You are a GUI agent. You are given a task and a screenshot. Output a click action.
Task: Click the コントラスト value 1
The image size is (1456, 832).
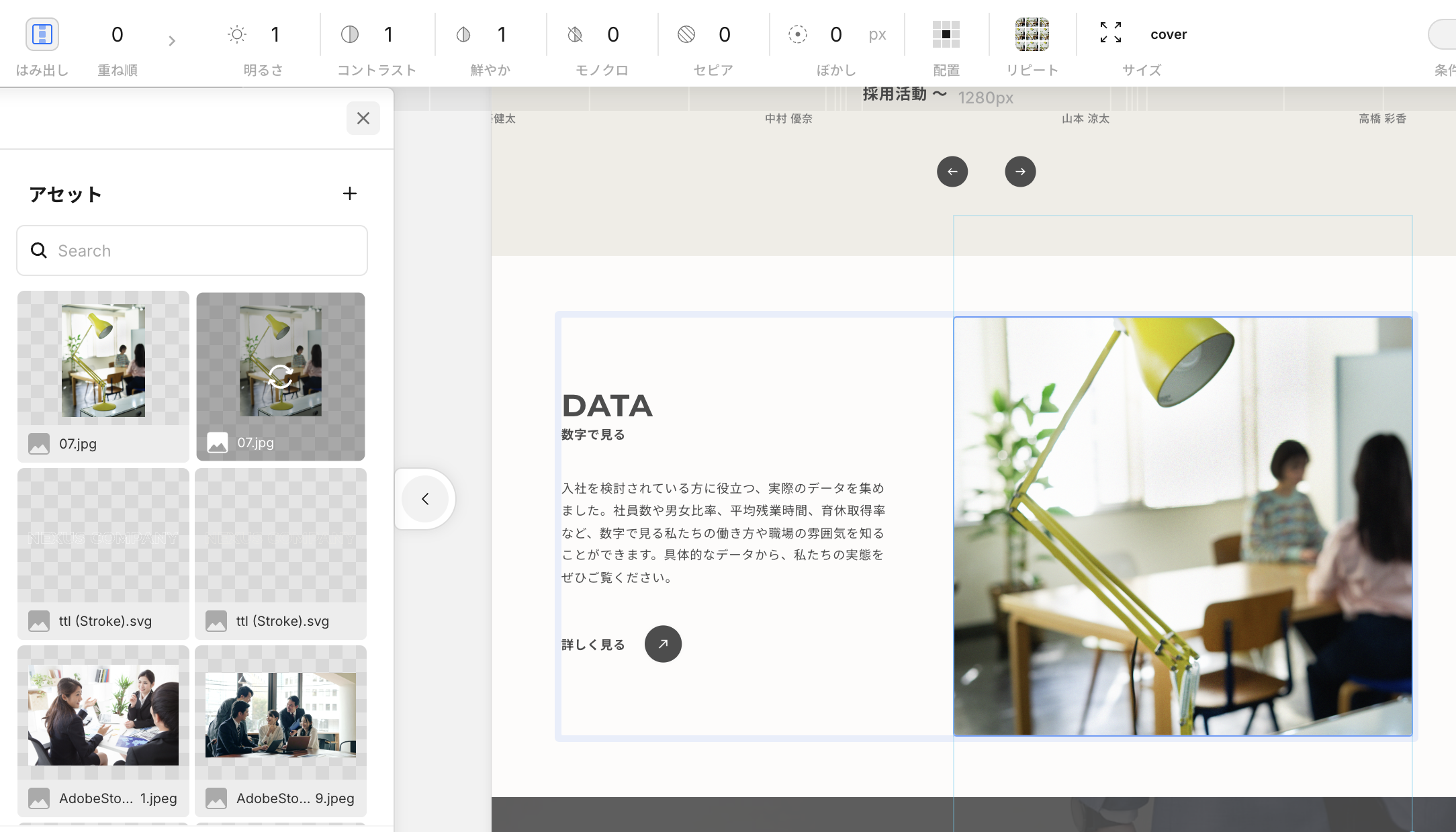tap(388, 34)
